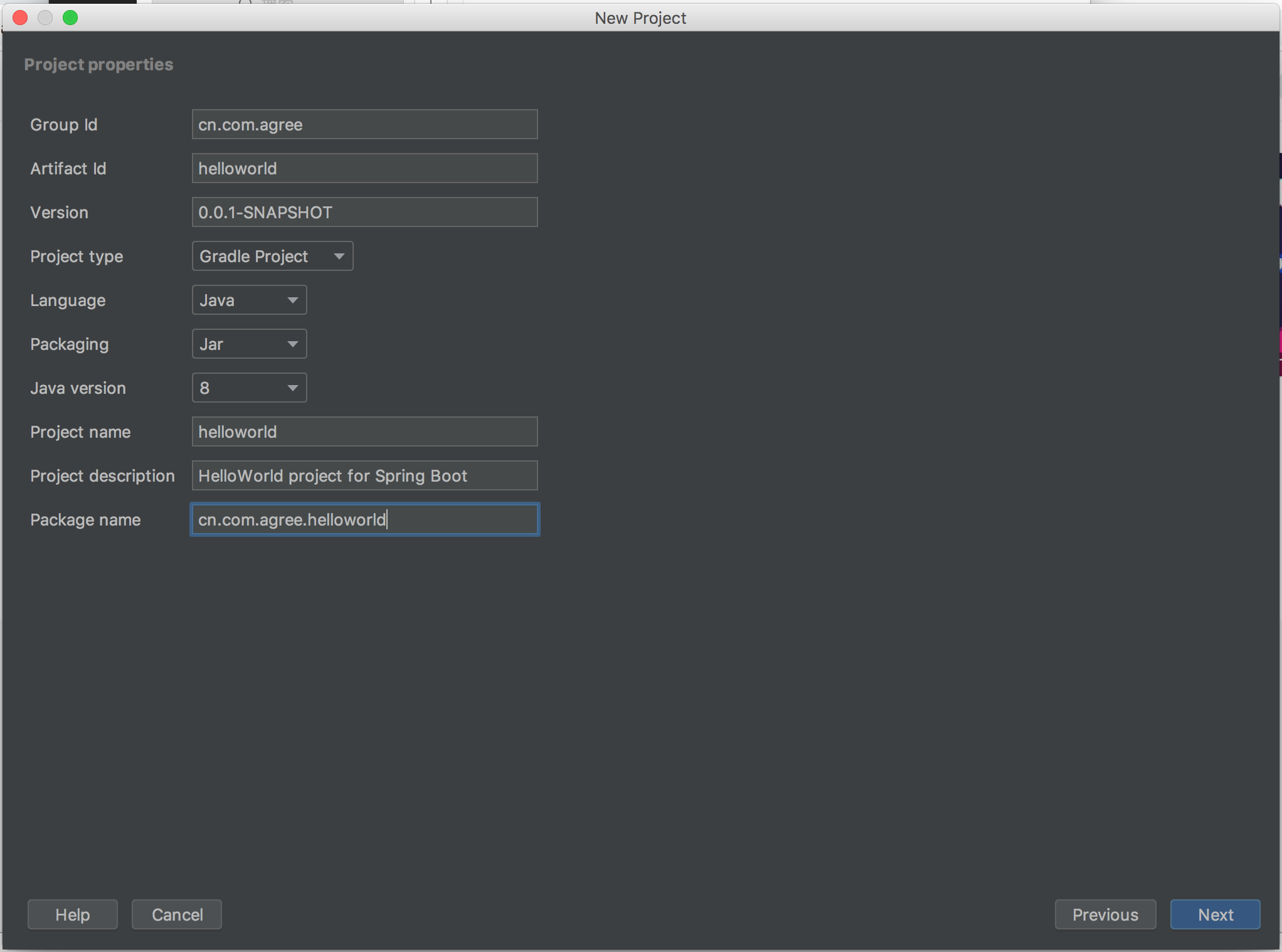Image resolution: width=1282 pixels, height=952 pixels.
Task: Click the Version field showing 0.0.1-SNAPSHOT
Action: (x=364, y=212)
